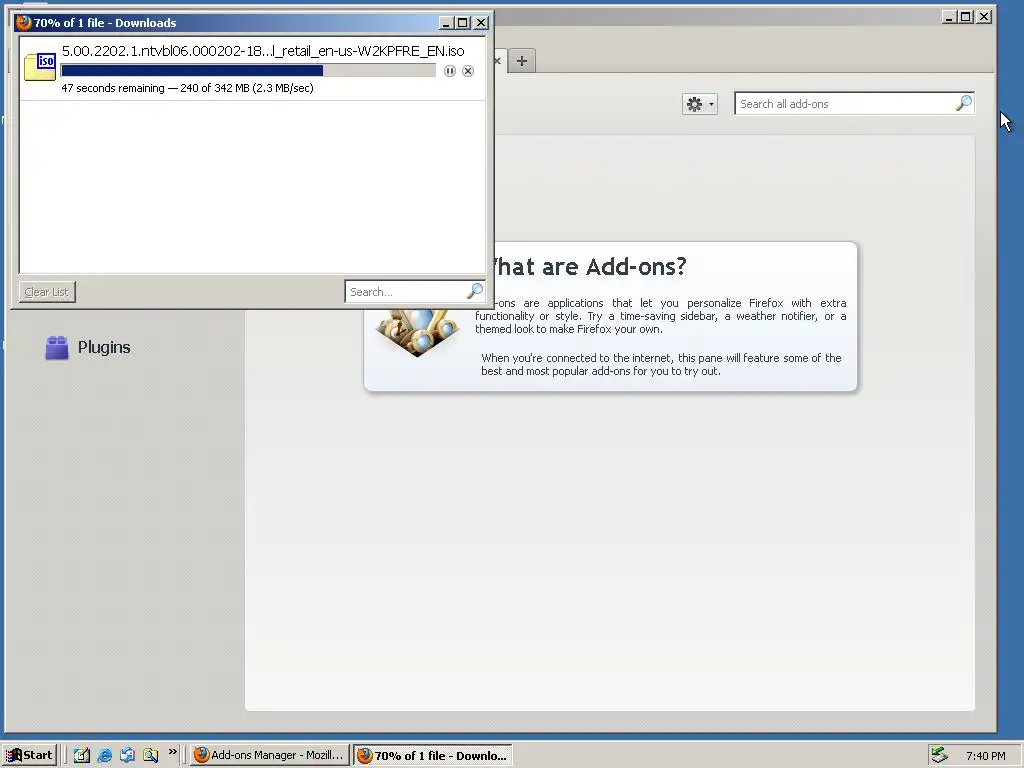The image size is (1024, 768).
Task: Click the 7:40 PM clock
Action: pyautogui.click(x=985, y=756)
